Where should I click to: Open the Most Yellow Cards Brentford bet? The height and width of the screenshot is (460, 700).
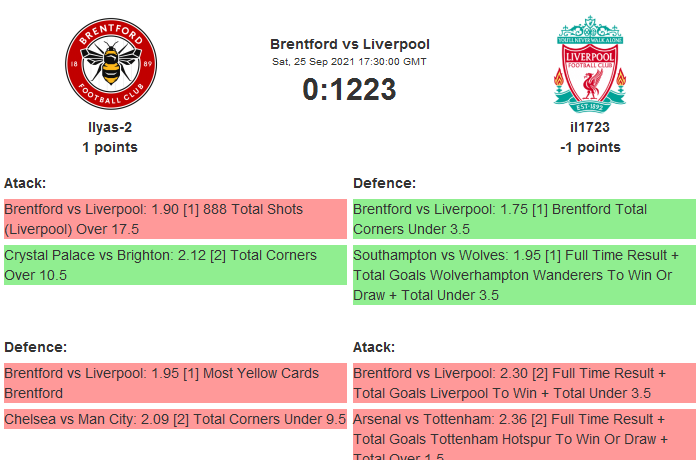tap(174, 382)
